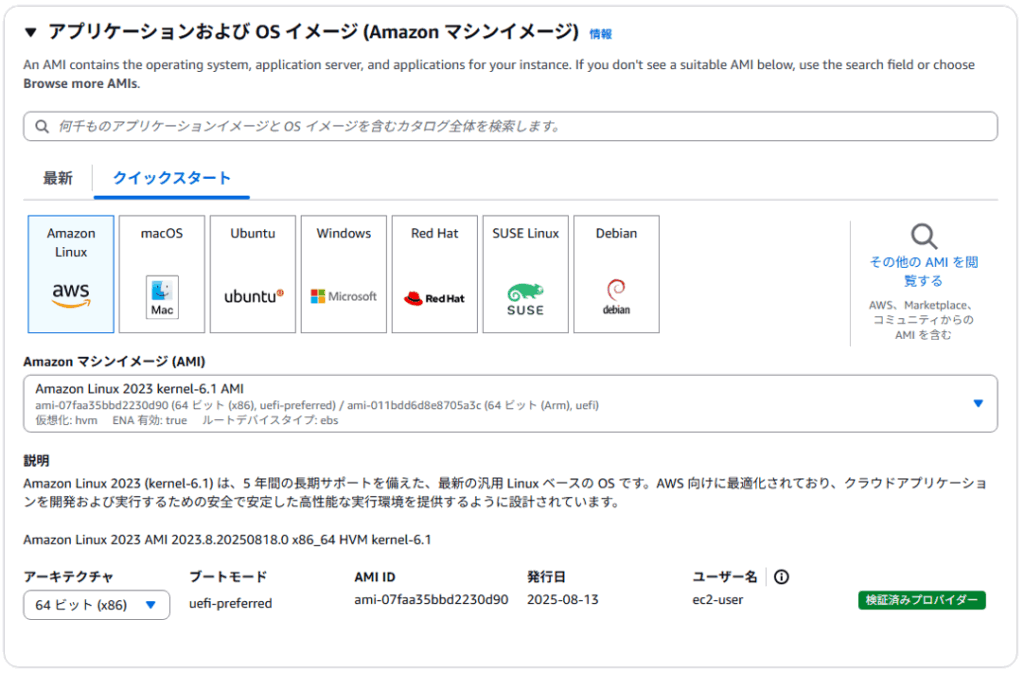Click the AMI ID ami-07faa35bbd2230d90 value
The image size is (1024, 673).
pos(431,600)
